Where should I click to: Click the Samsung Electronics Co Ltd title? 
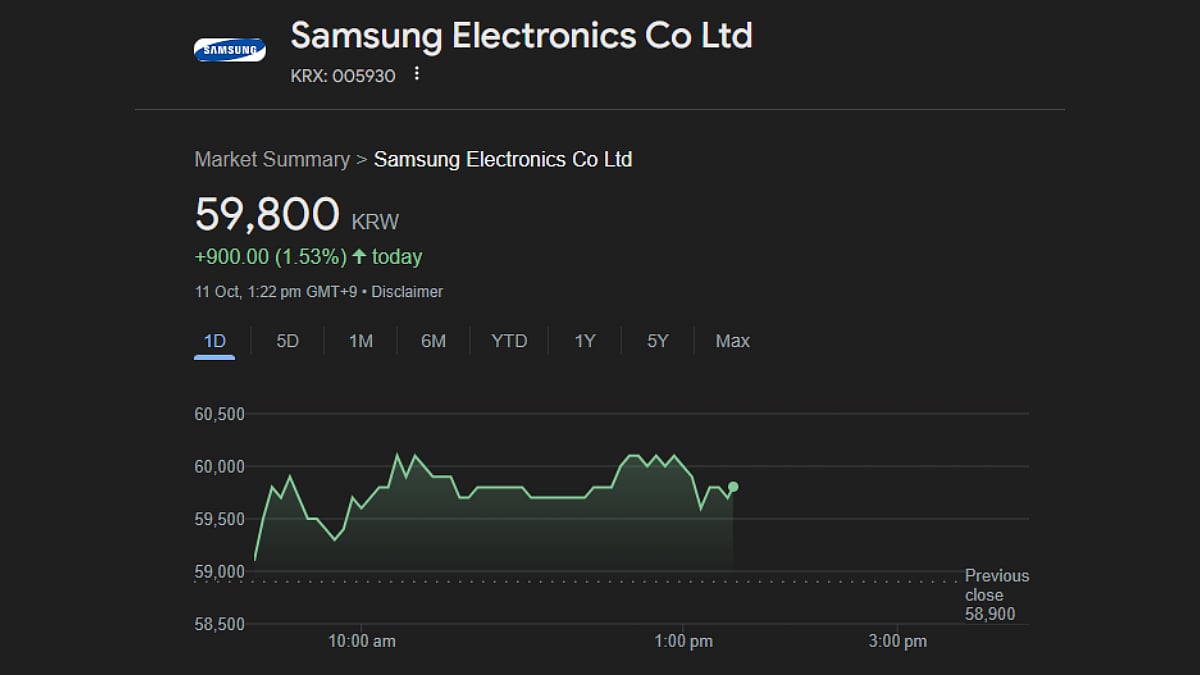521,36
